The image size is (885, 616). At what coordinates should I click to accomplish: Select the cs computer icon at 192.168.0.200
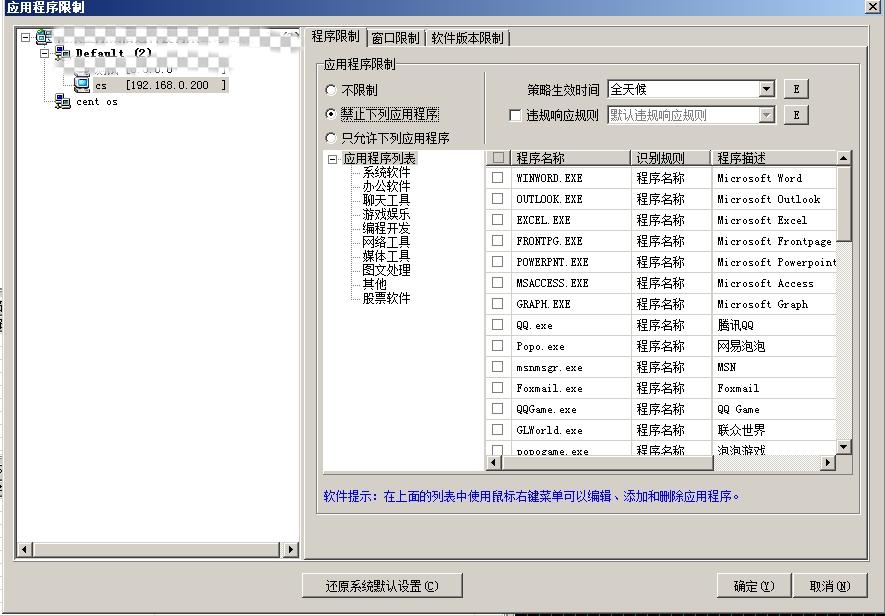tap(82, 85)
